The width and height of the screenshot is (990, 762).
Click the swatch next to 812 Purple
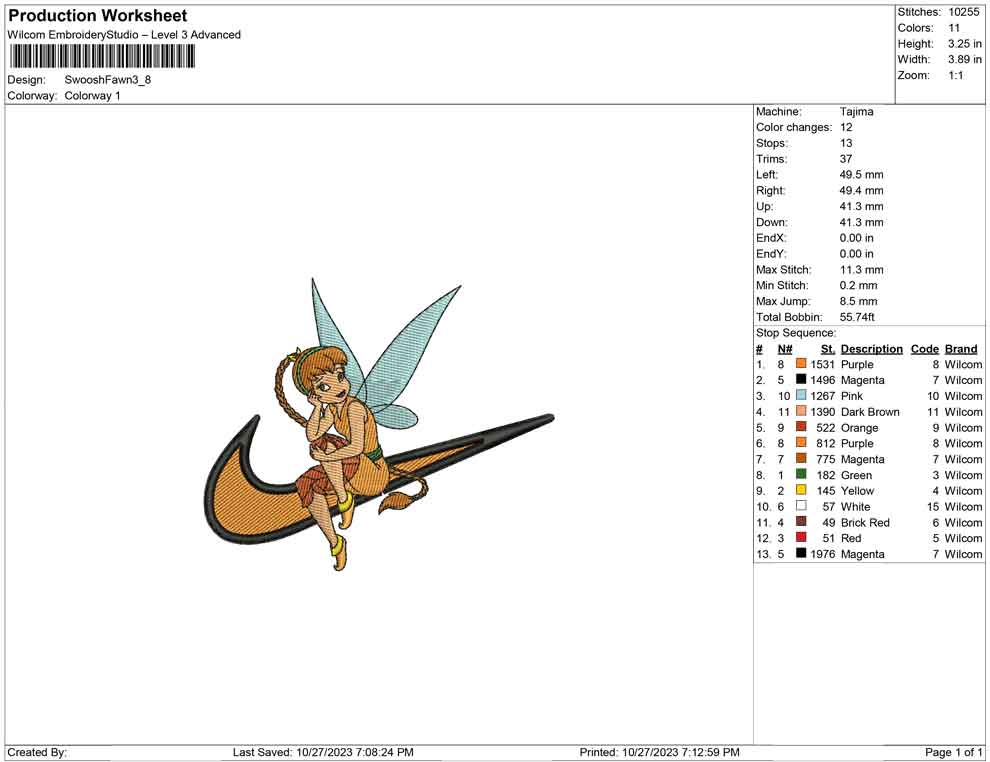click(x=801, y=443)
